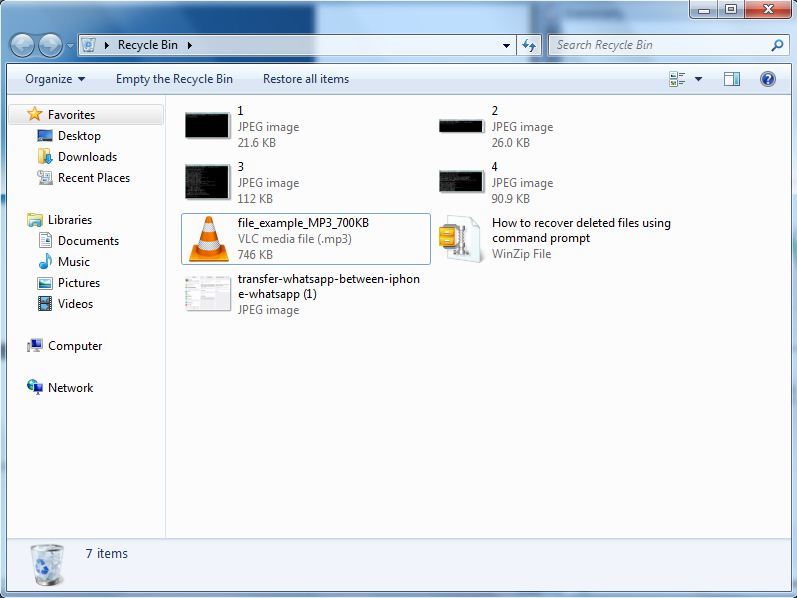This screenshot has width=797, height=598.
Task: Change your view icon in toolbar
Action: [x=677, y=79]
